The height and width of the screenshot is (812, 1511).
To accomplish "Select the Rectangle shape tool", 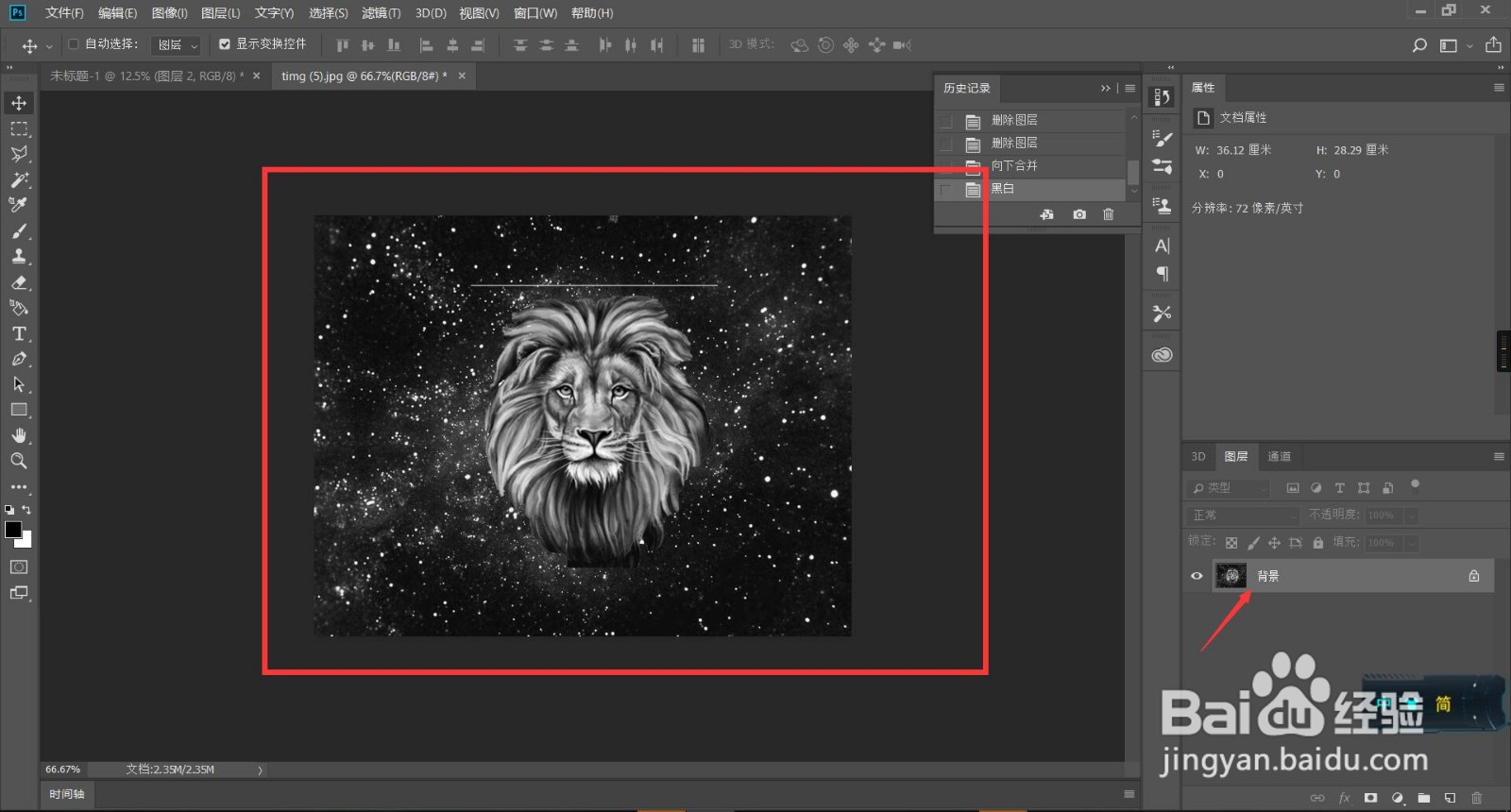I will [19, 410].
